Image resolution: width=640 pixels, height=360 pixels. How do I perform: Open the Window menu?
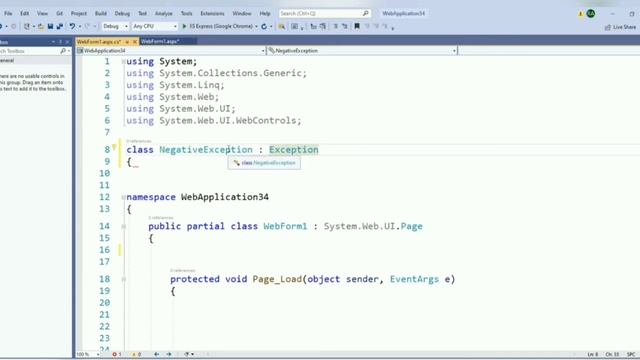242,13
